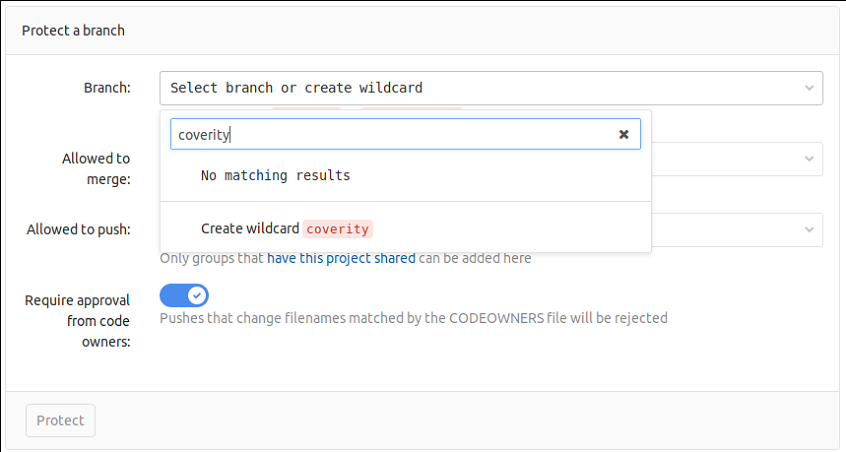Choose Create wildcard coverity option
Viewport: 846px width, 452px height.
click(x=286, y=229)
